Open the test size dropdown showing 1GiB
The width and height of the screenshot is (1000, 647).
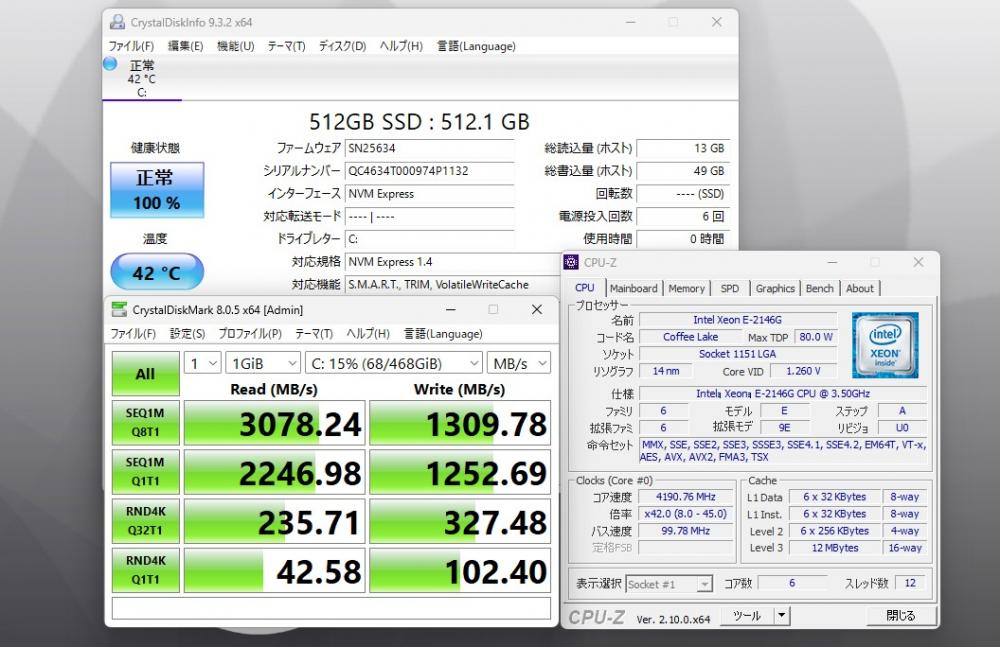pyautogui.click(x=263, y=363)
